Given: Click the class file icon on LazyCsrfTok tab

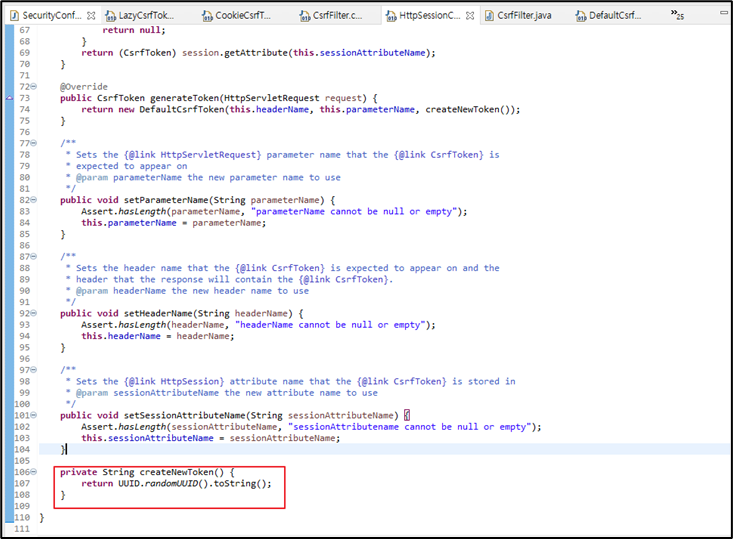Looking at the screenshot, I should tap(111, 16).
